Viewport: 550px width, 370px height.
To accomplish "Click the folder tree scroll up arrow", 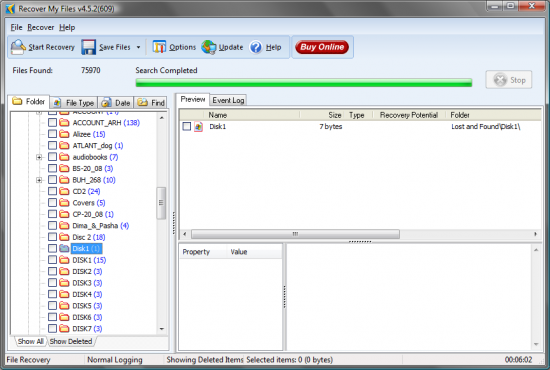I will point(161,118).
